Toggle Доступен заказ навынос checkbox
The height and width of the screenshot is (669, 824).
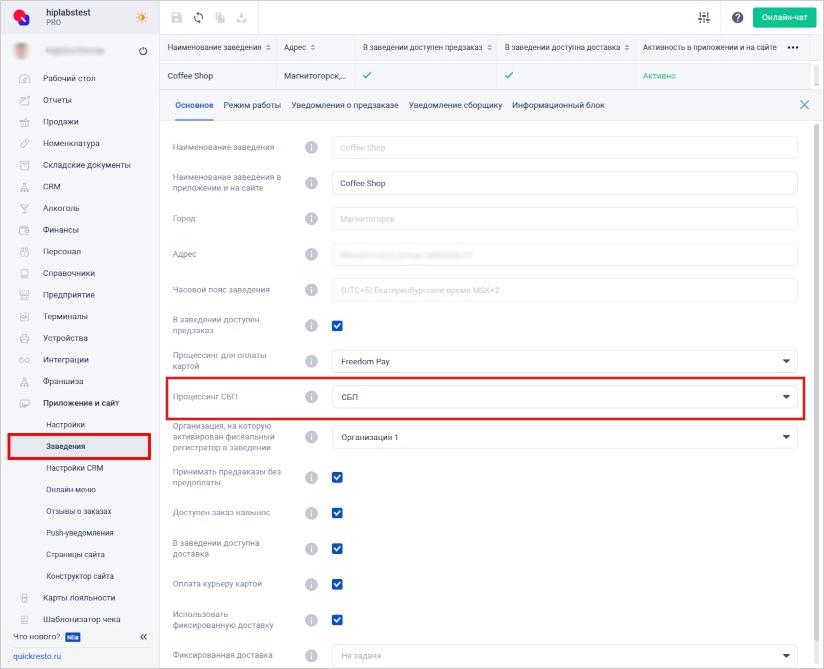click(x=338, y=513)
